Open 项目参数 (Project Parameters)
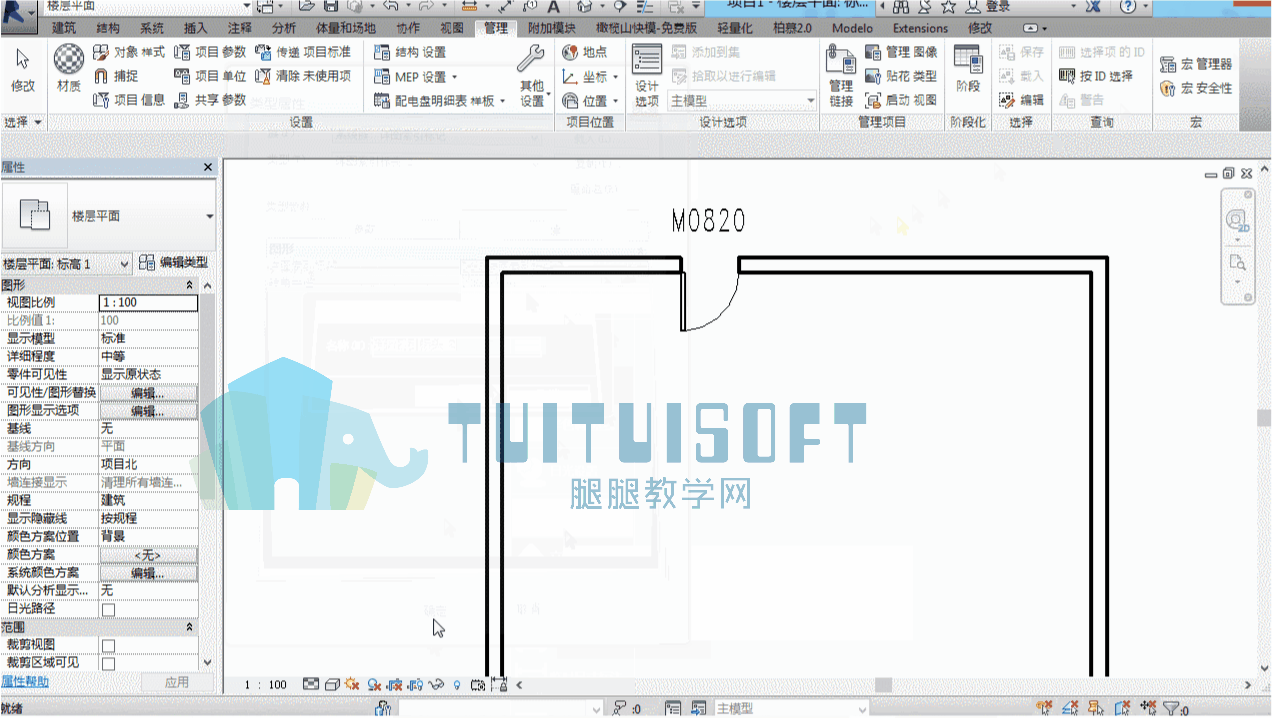The height and width of the screenshot is (718, 1272). [210, 52]
